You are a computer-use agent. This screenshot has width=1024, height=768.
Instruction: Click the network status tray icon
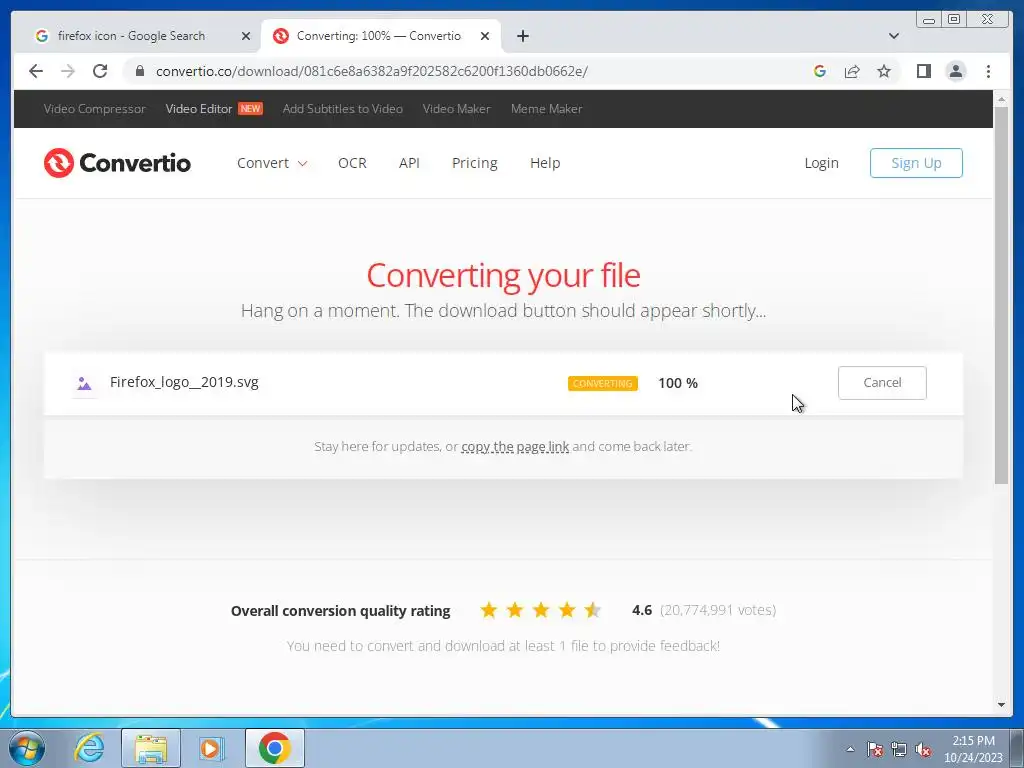899,749
